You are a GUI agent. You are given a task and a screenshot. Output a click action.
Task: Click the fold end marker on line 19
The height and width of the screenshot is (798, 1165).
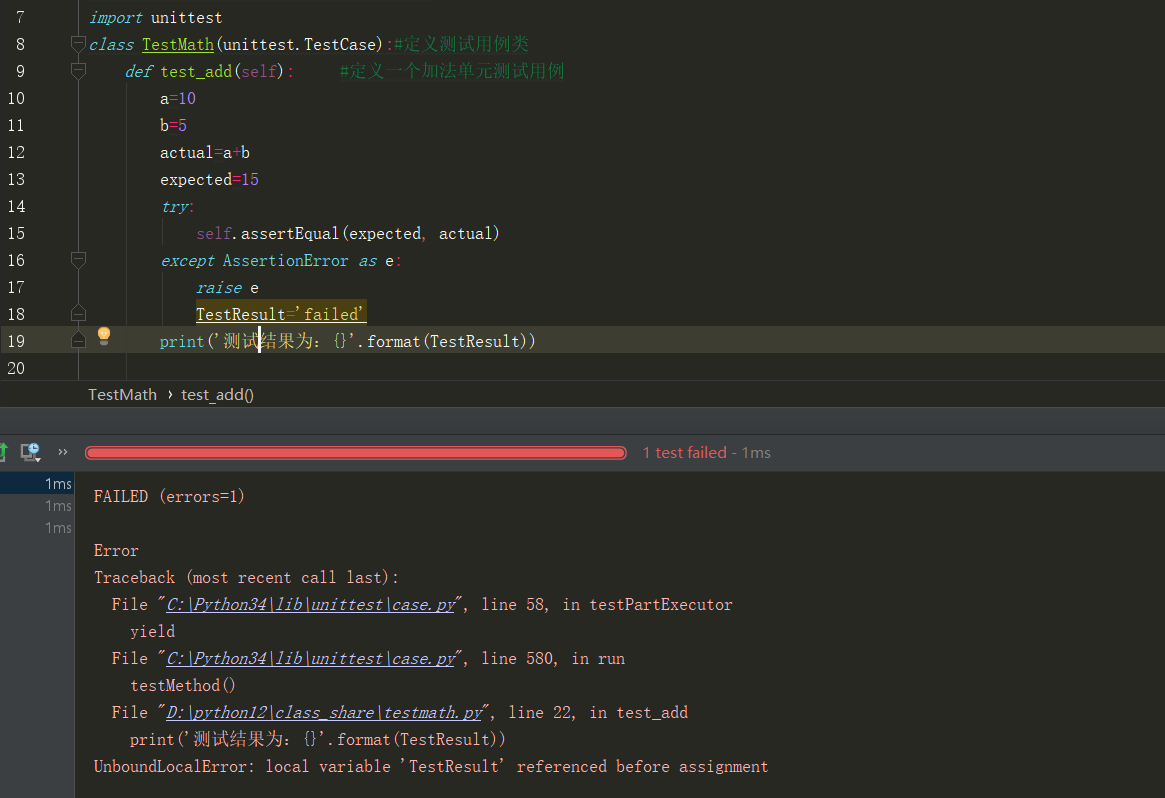click(x=78, y=341)
